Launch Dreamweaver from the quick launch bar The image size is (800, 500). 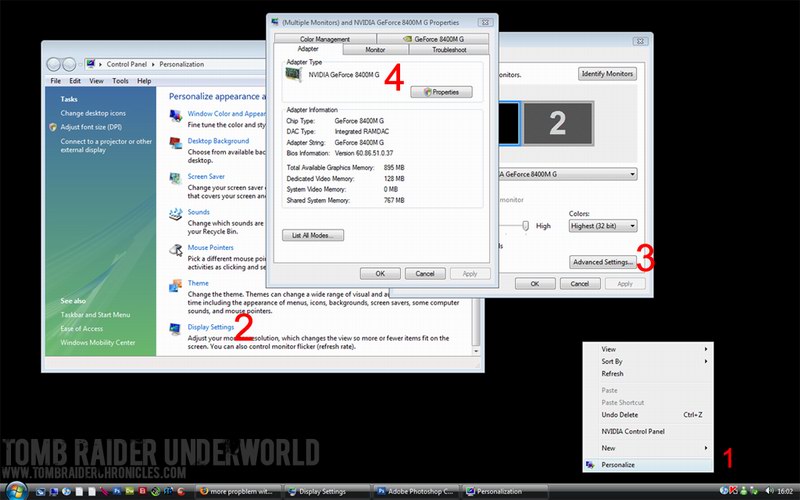click(130, 491)
